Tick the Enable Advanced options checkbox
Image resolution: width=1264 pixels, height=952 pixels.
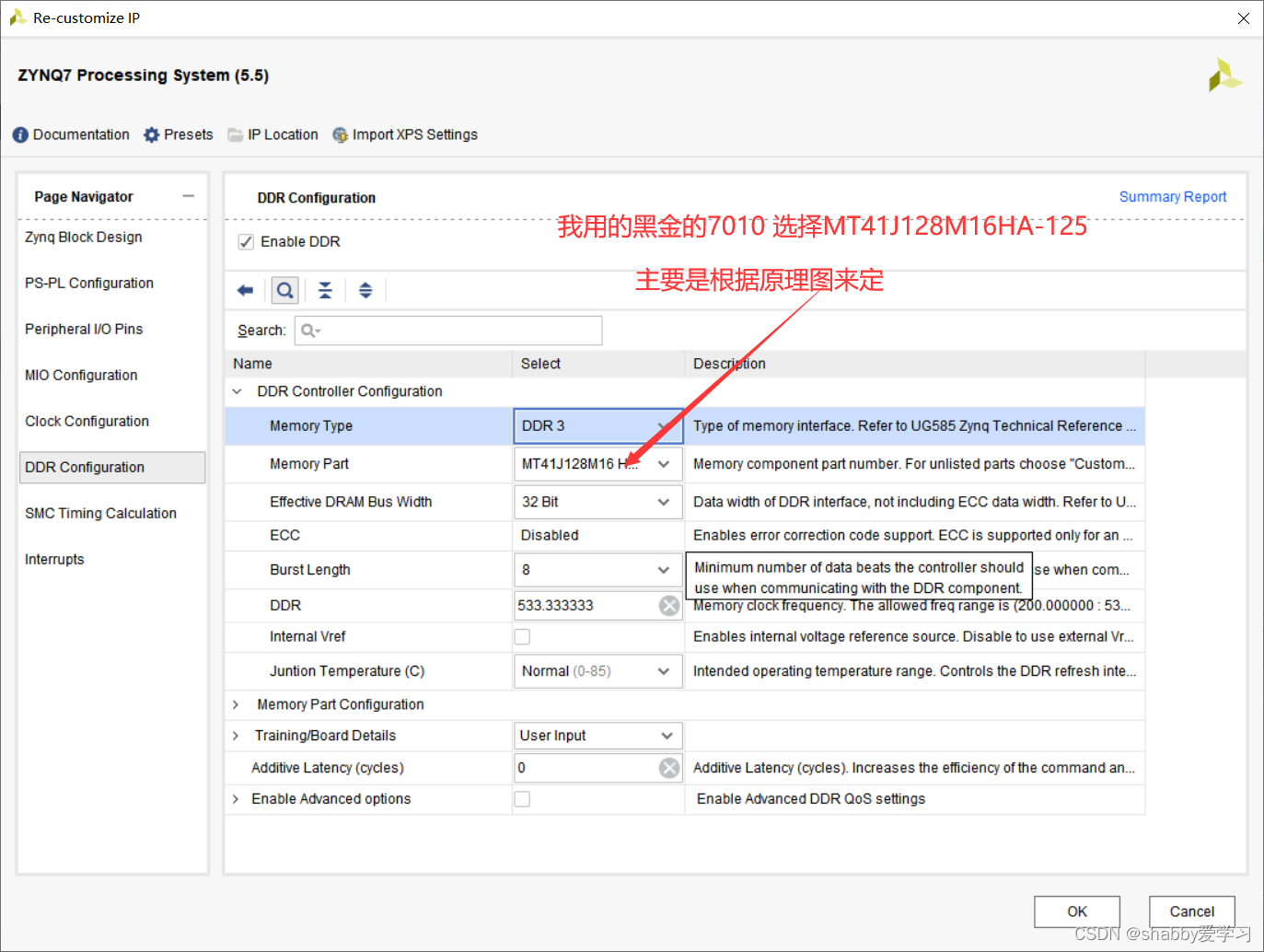[522, 799]
